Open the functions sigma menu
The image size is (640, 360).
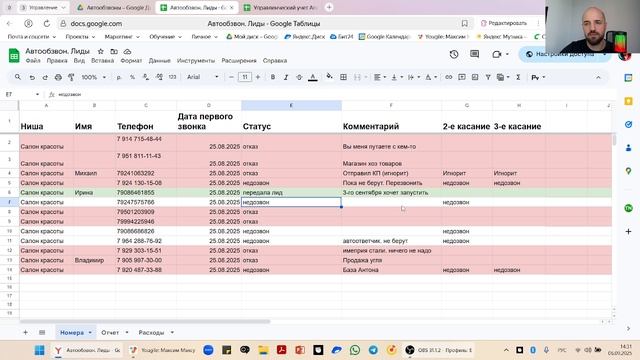pos(518,77)
